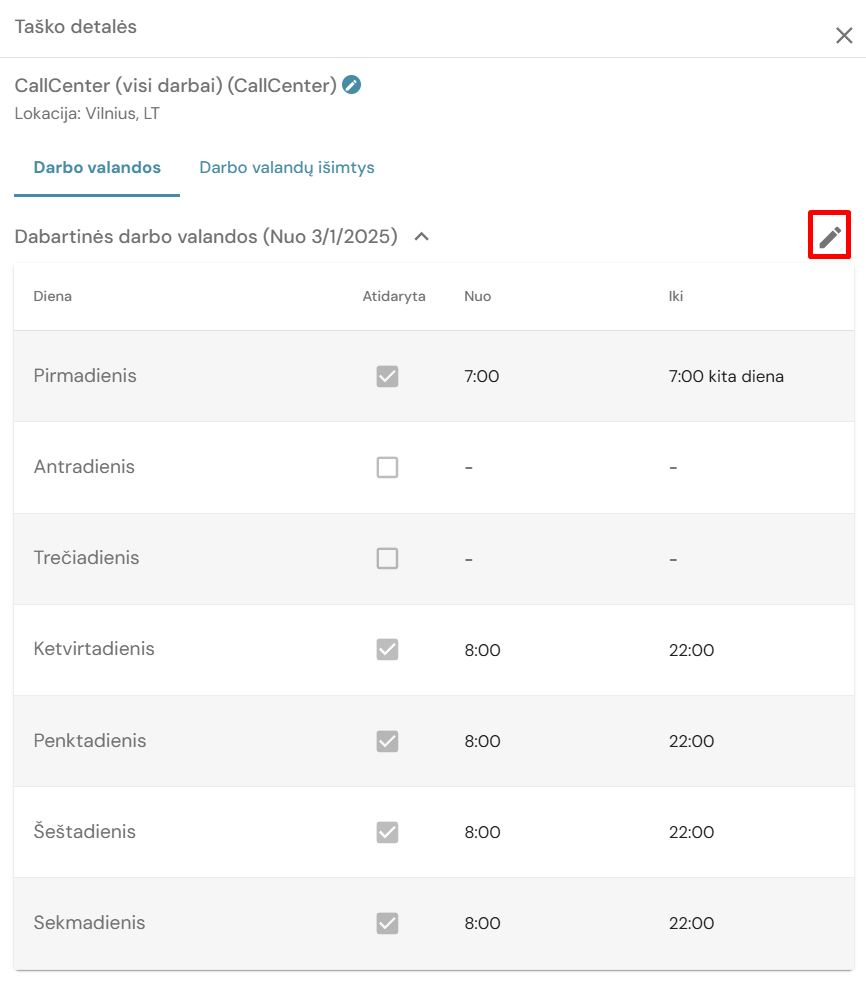This screenshot has height=991, width=866.
Task: Close the Taško detalės dialog
Action: click(844, 36)
